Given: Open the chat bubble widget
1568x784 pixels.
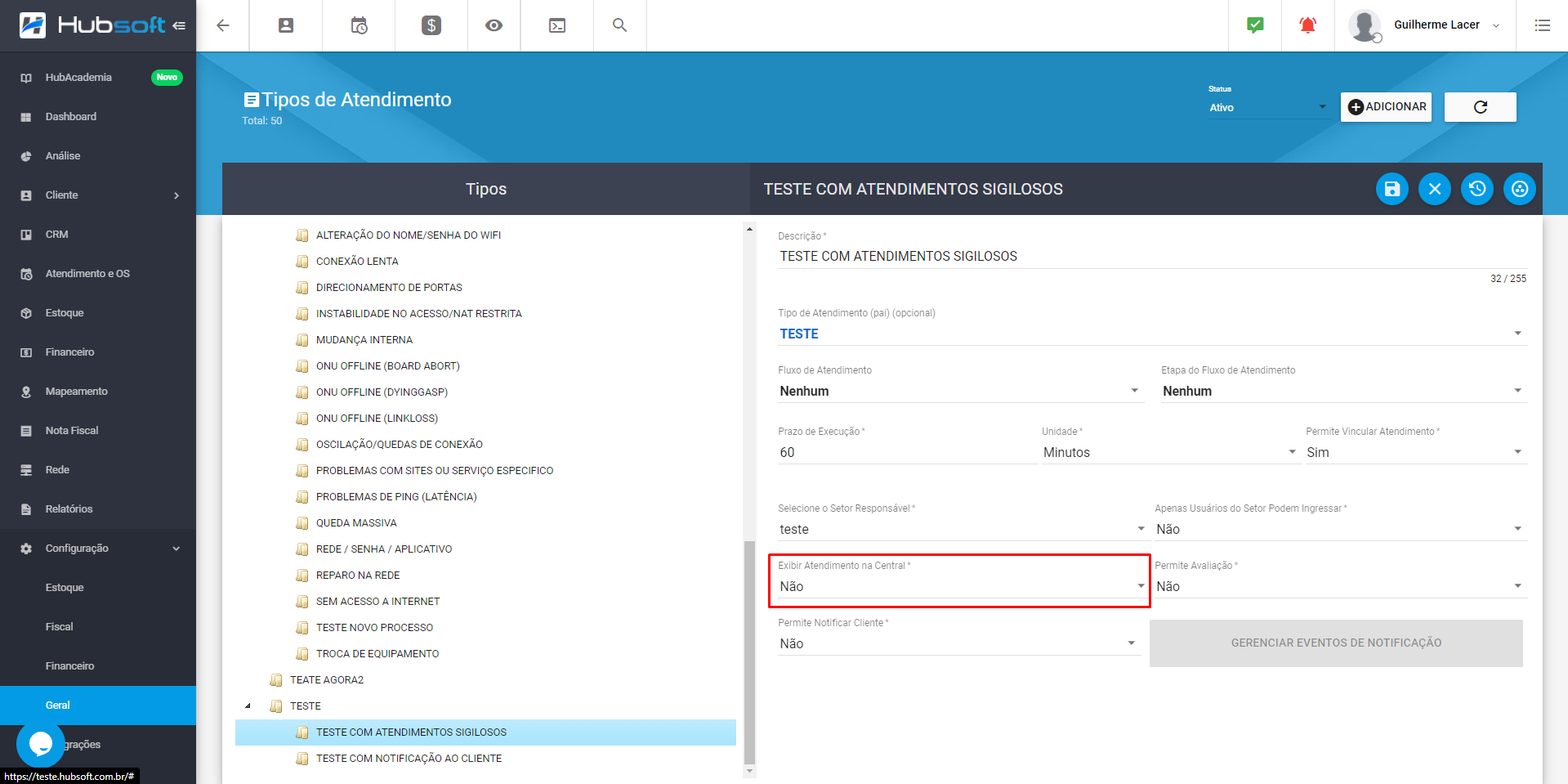Looking at the screenshot, I should [41, 743].
